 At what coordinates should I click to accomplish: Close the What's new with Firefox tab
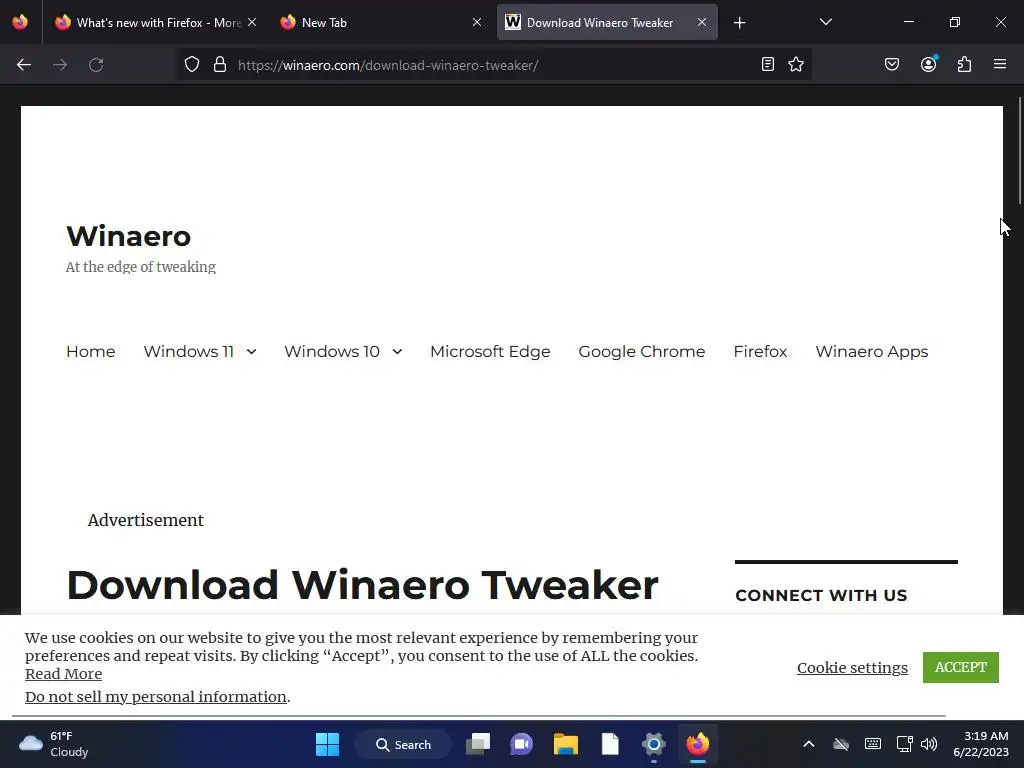tap(252, 22)
